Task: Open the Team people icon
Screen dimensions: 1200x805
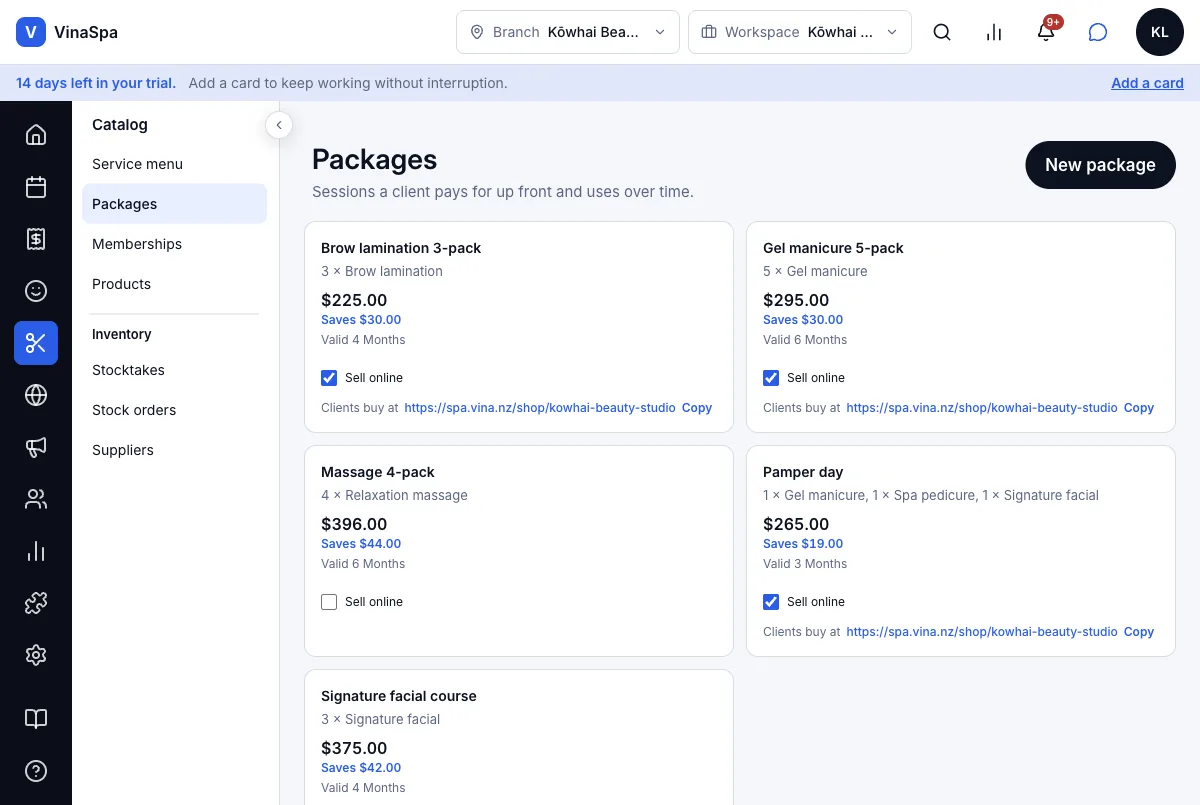Action: pyautogui.click(x=36, y=499)
